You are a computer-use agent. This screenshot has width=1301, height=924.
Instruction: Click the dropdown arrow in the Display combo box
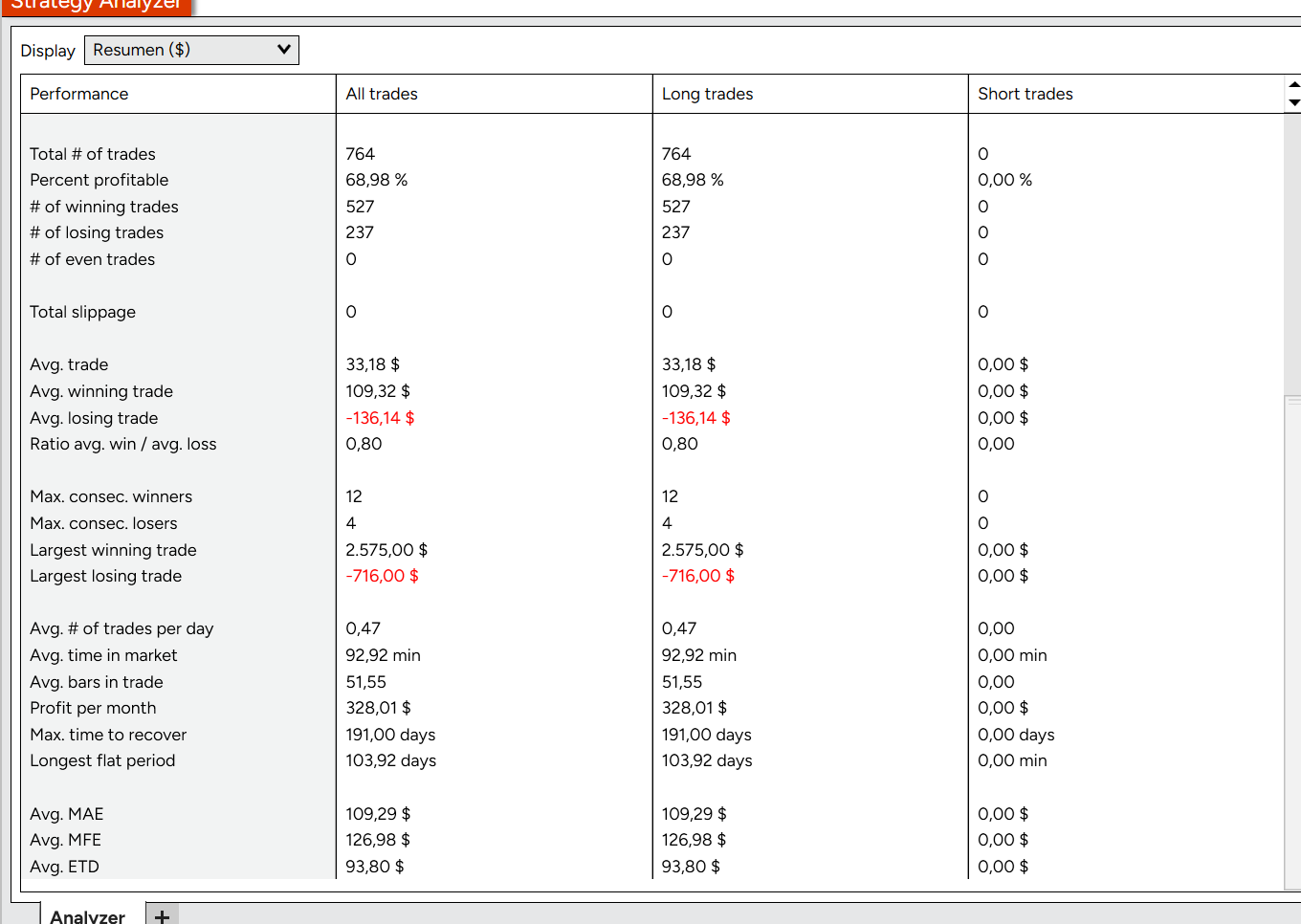[x=283, y=50]
